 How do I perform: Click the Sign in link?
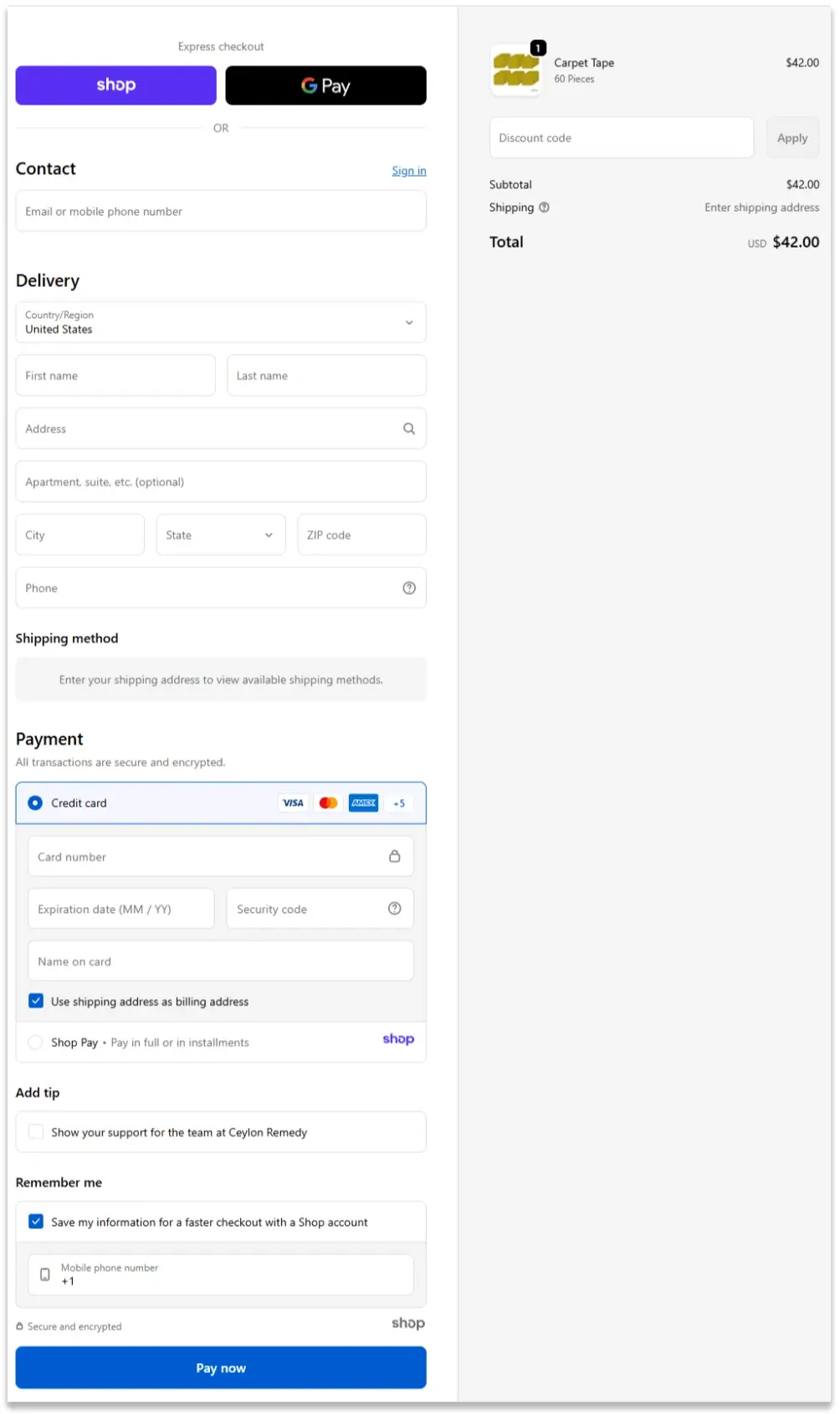click(408, 171)
